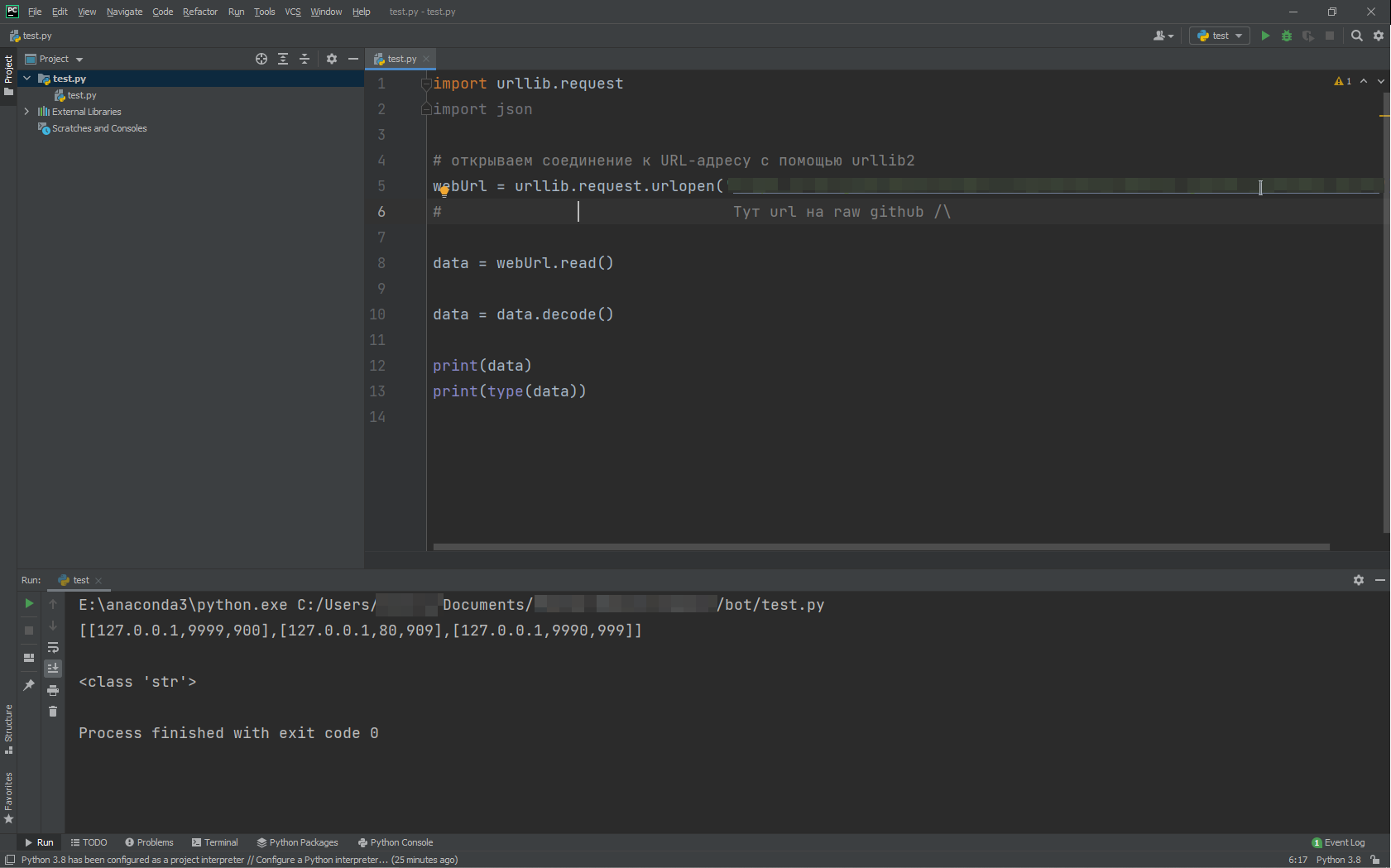Rerun test using Run panel green arrow

pos(29,604)
